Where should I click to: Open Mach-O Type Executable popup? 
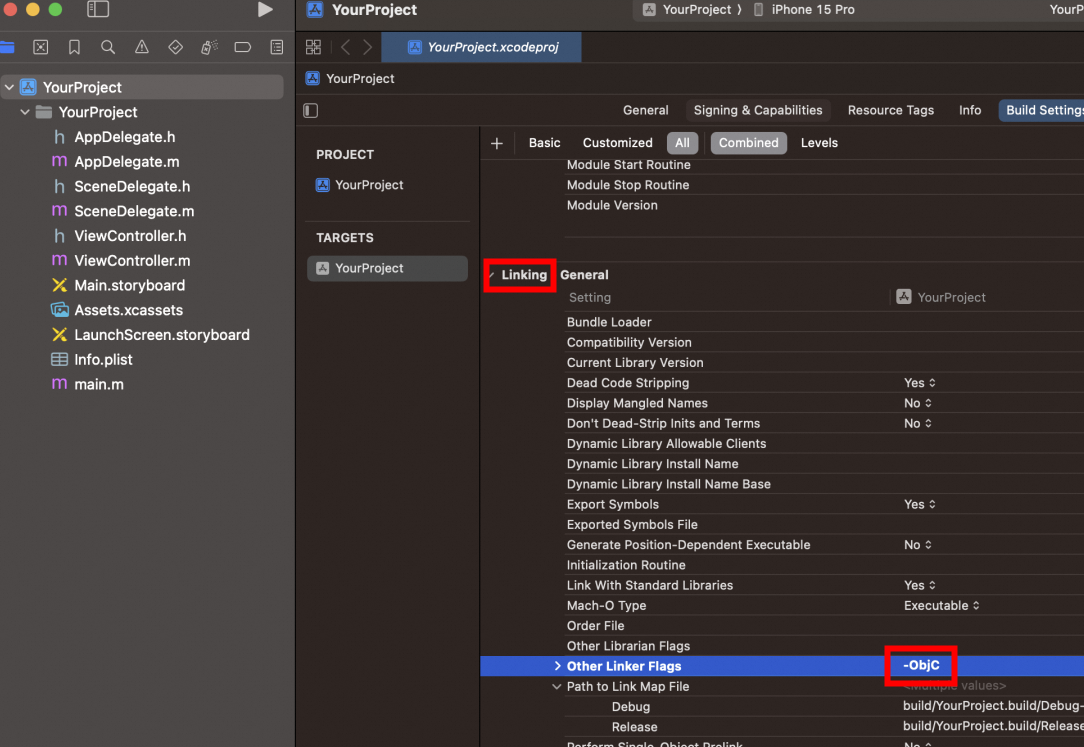pos(942,605)
